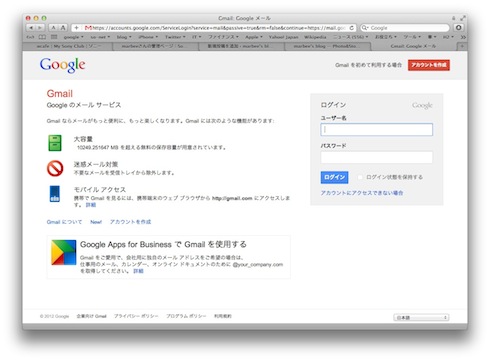Open the Gmail について link

coord(64,222)
